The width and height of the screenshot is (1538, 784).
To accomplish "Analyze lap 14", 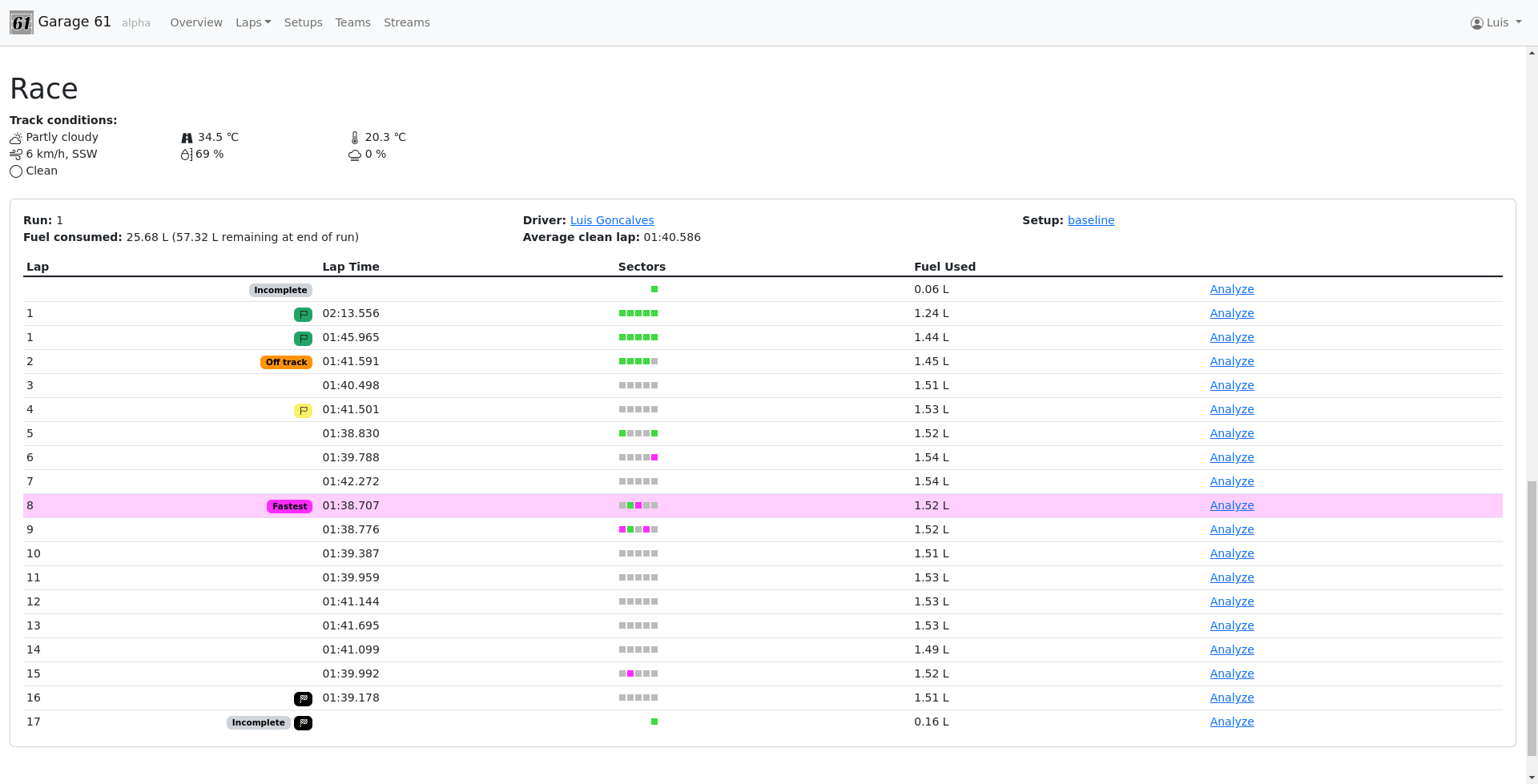I will (1232, 649).
